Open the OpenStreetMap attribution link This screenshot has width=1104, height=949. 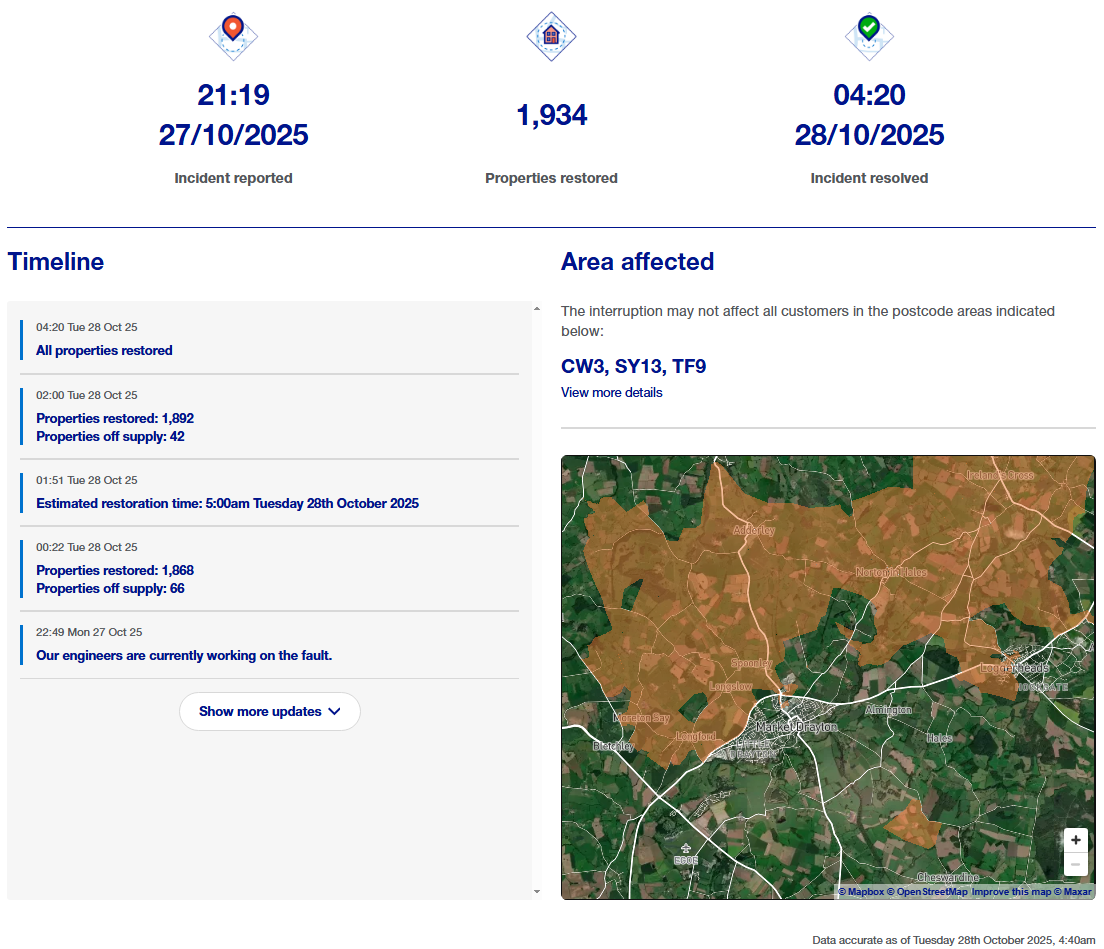[x=927, y=892]
